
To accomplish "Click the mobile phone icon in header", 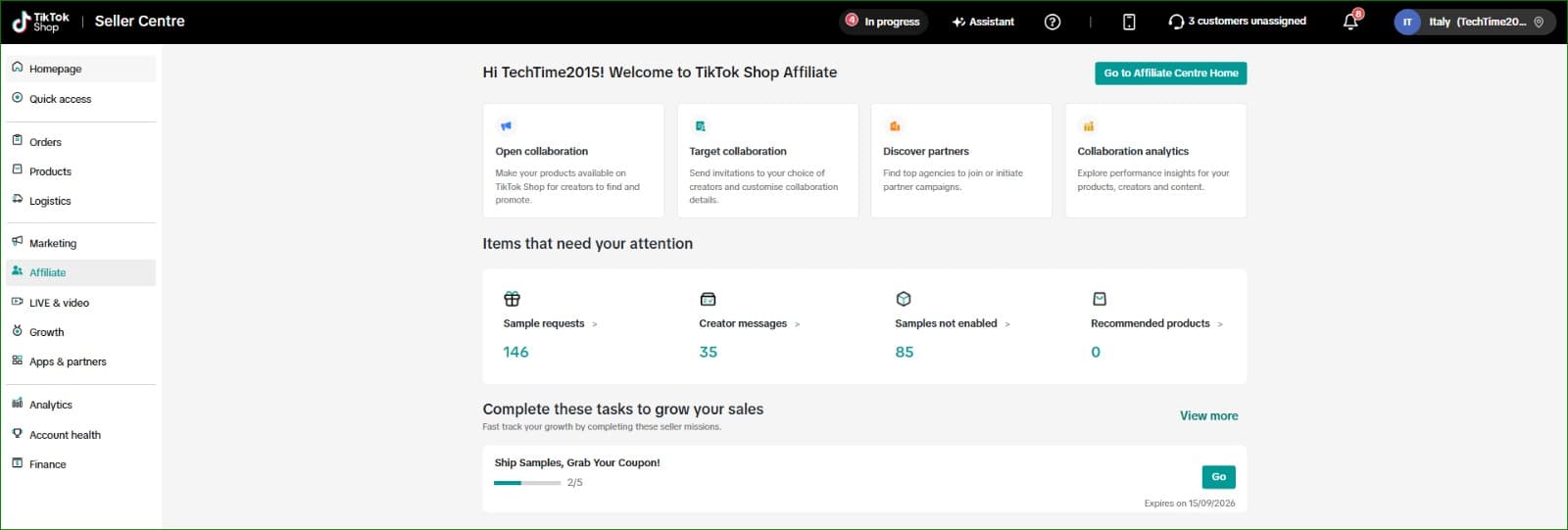I will tap(1129, 22).
